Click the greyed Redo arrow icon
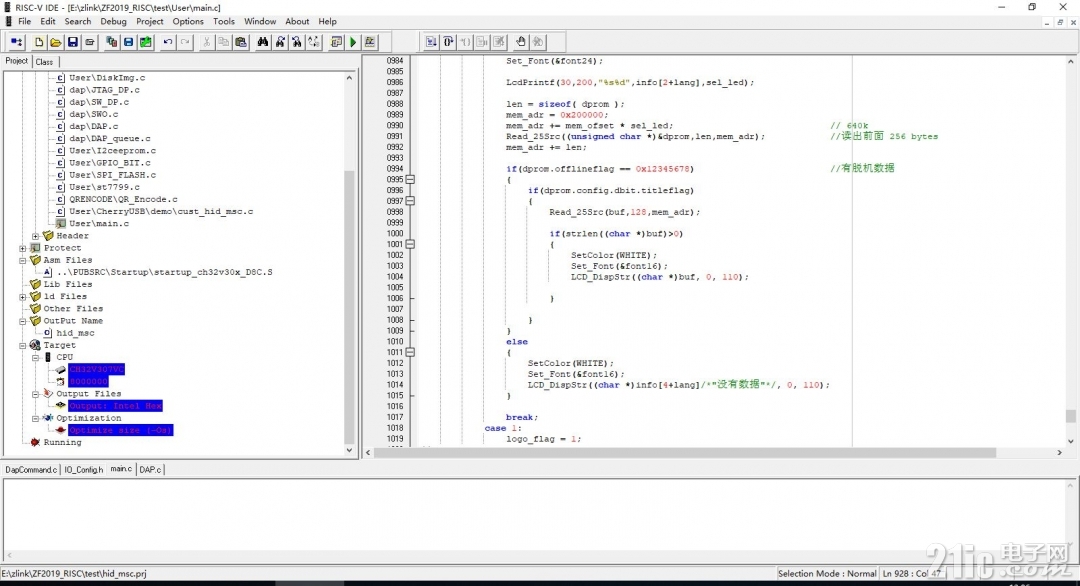Screen dimensions: 1080x586 (185, 42)
